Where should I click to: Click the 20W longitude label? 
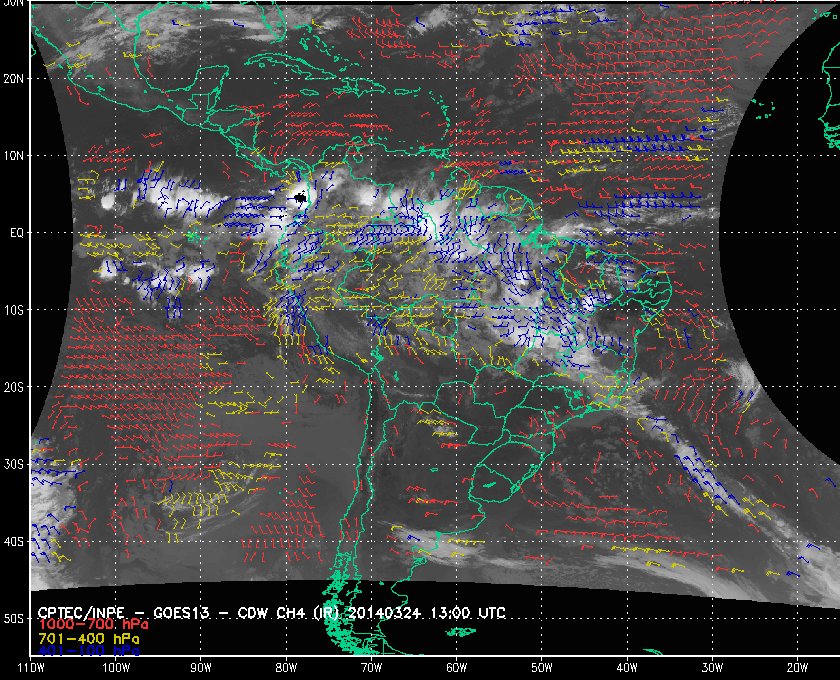click(x=797, y=667)
